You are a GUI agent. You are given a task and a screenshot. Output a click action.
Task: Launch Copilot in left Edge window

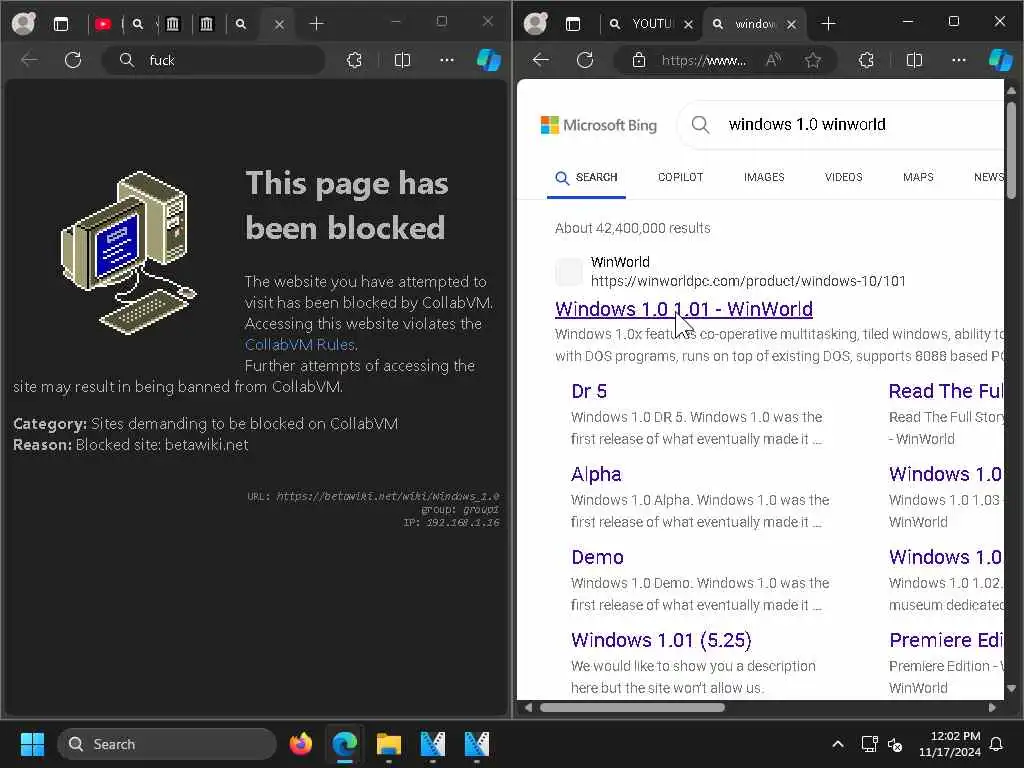488,60
